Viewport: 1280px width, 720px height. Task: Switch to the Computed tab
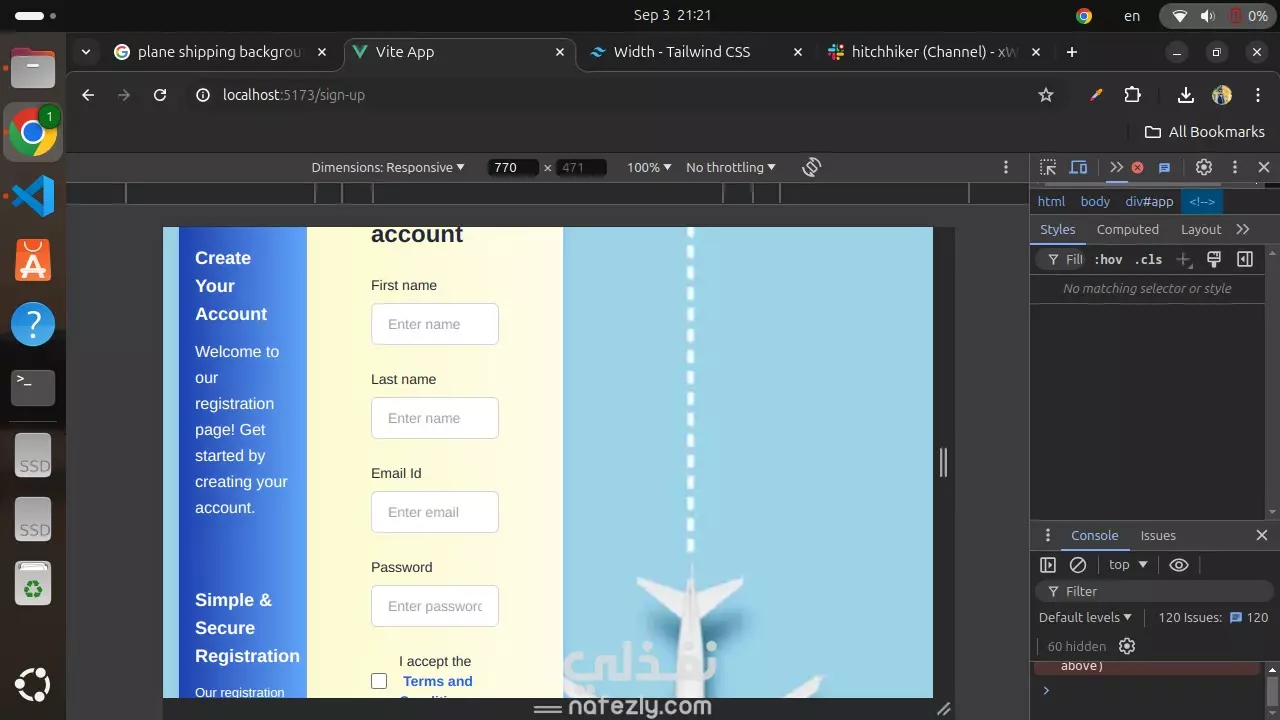1127,229
